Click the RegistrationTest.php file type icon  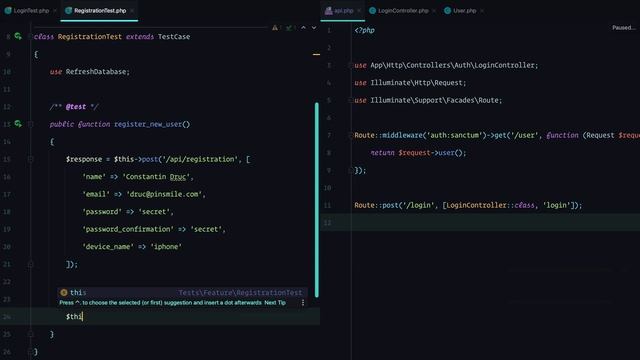tap(69, 11)
